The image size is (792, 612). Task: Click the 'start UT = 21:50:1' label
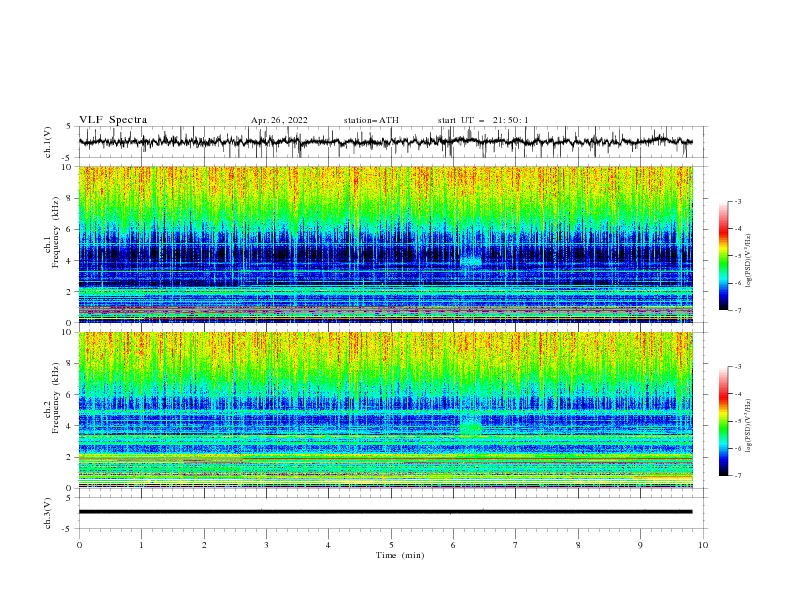pos(483,120)
